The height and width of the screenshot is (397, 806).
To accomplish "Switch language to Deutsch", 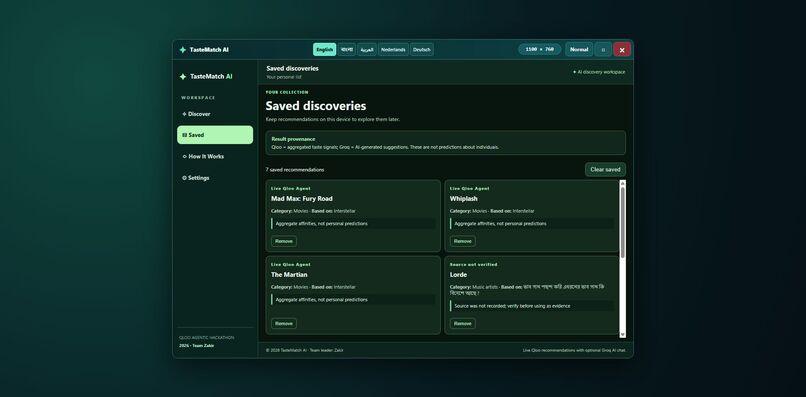I will coord(422,49).
